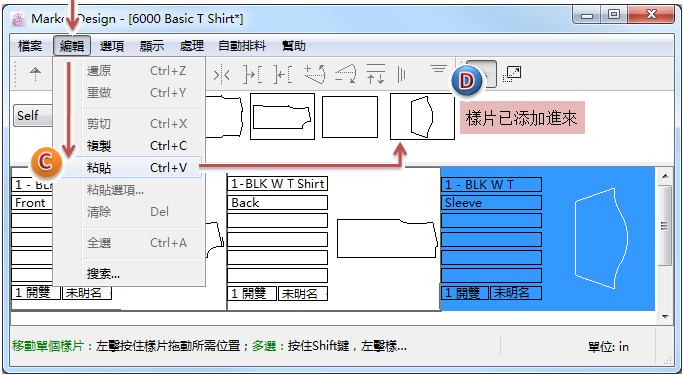Screen dimensions: 684x375
Task: Click the up arrow toolbar icon
Action: click(36, 74)
